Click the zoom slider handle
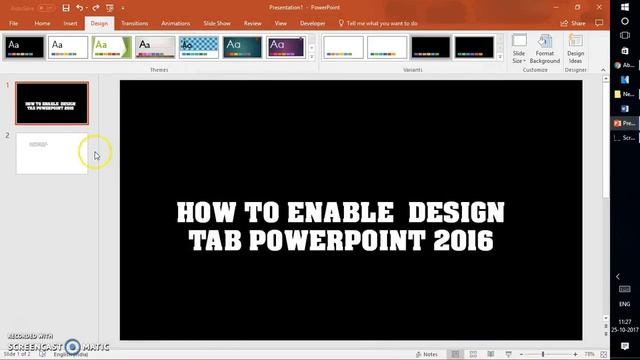 click(543, 354)
